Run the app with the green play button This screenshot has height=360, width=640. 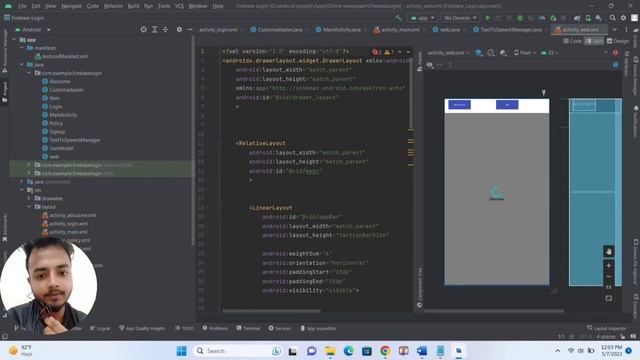488,18
